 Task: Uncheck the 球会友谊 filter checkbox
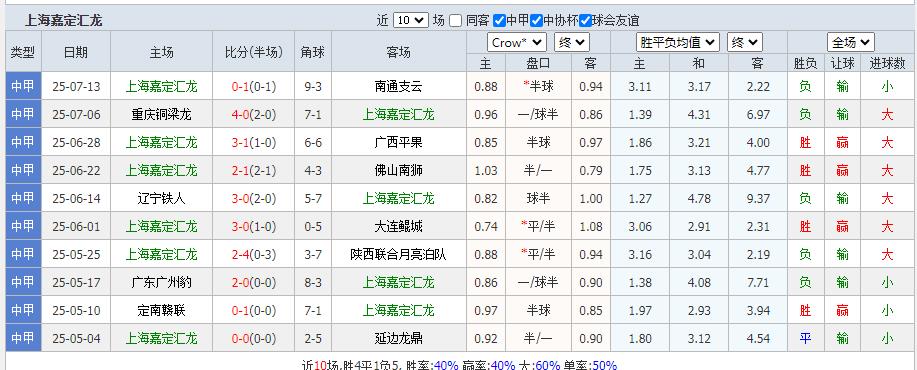tap(585, 20)
